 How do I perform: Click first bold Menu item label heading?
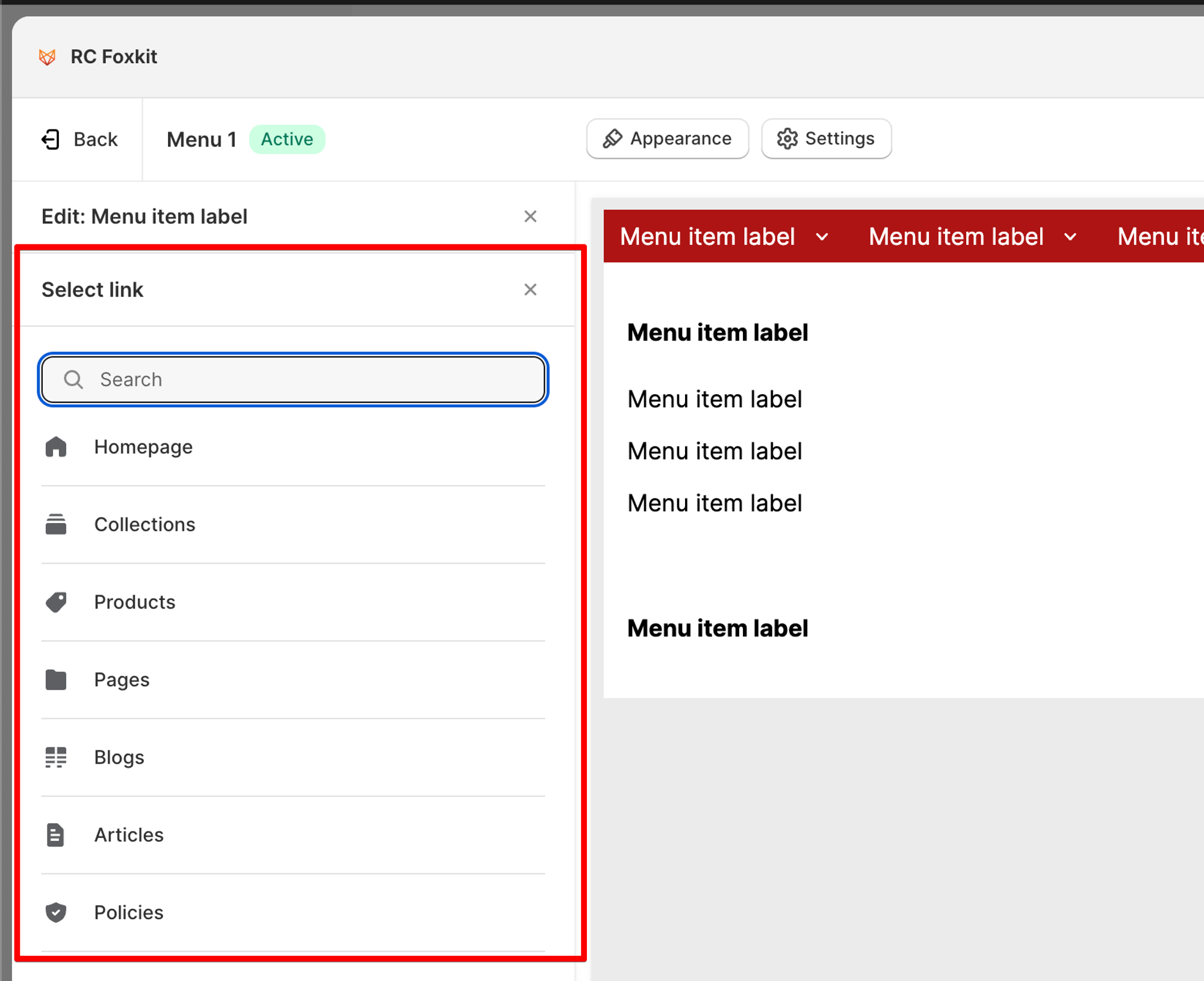[x=718, y=333]
